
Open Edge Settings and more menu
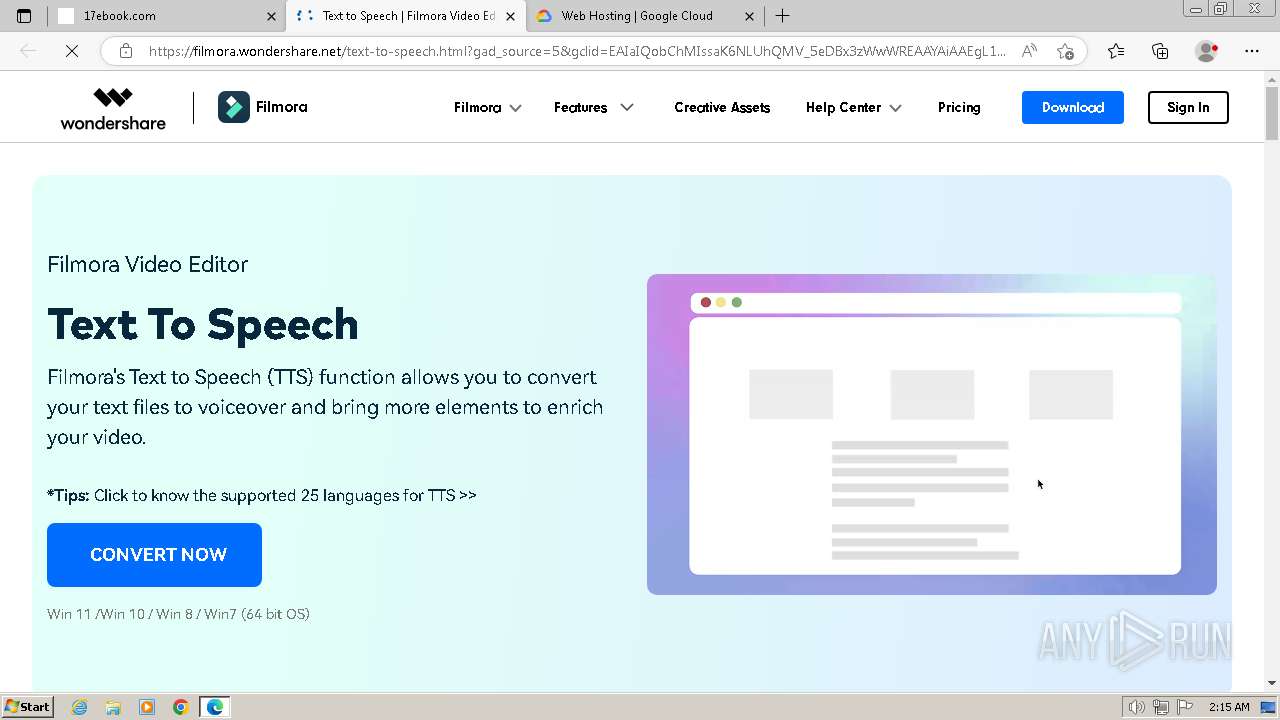click(1252, 51)
